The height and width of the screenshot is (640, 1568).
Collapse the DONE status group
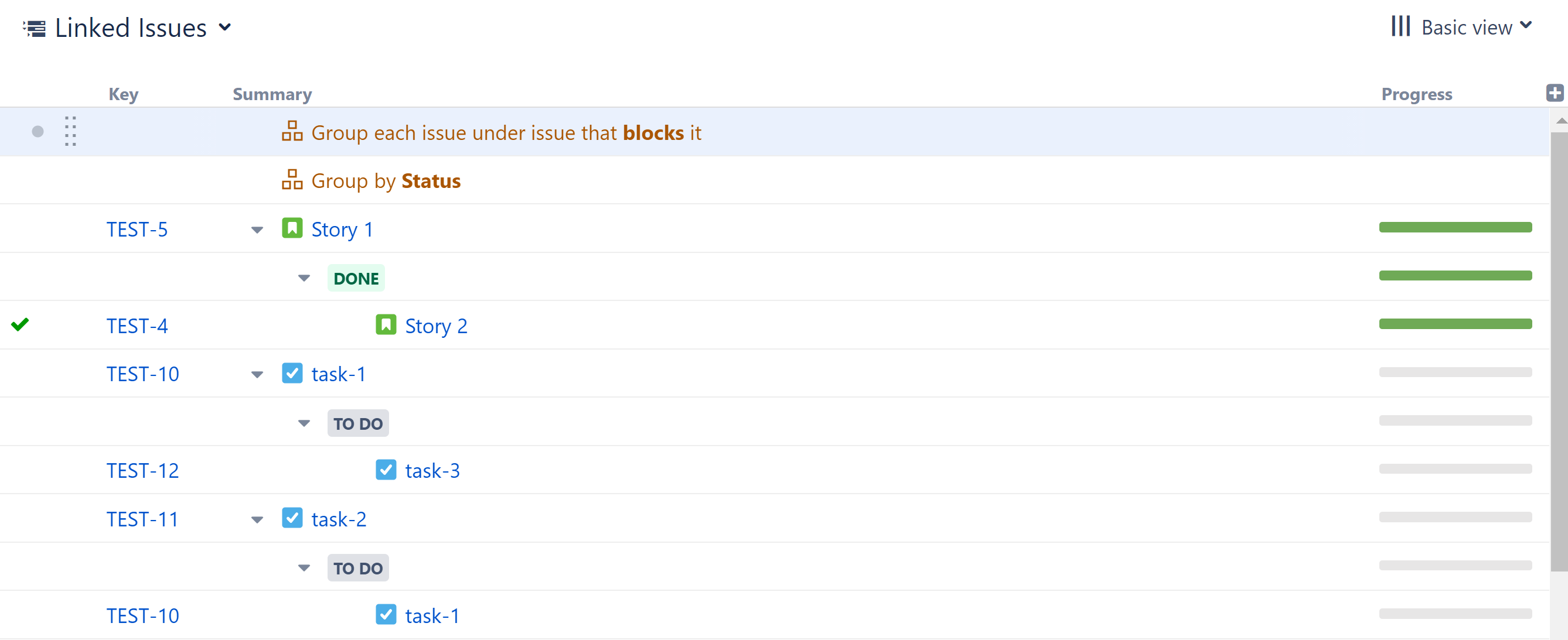tap(304, 278)
